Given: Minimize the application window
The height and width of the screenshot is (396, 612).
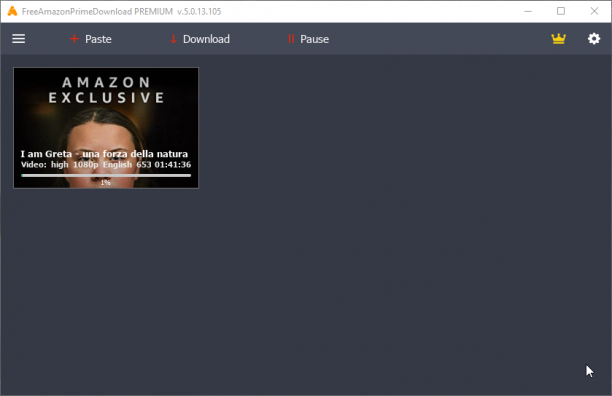Looking at the screenshot, I should click(528, 11).
